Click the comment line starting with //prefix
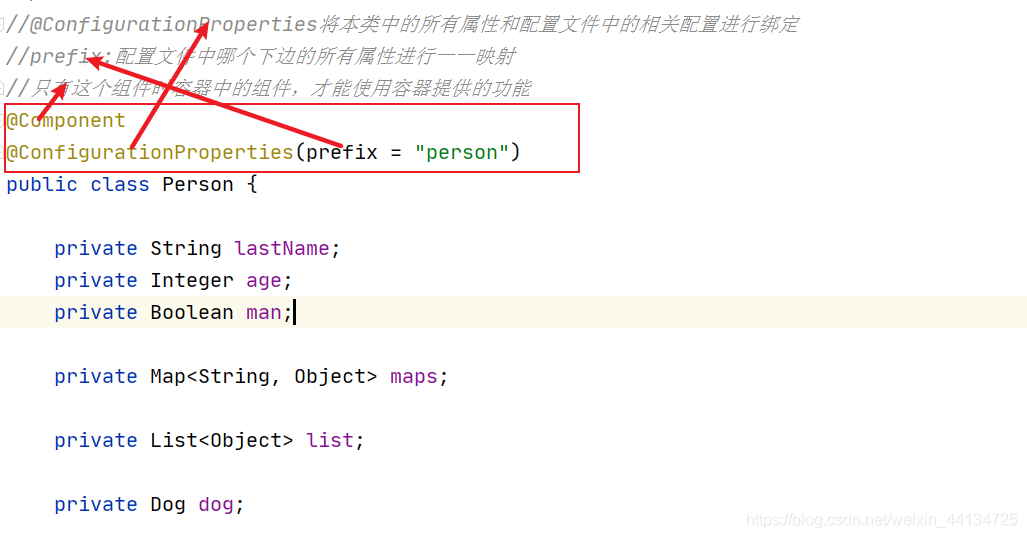This screenshot has height=538, width=1027. click(261, 56)
